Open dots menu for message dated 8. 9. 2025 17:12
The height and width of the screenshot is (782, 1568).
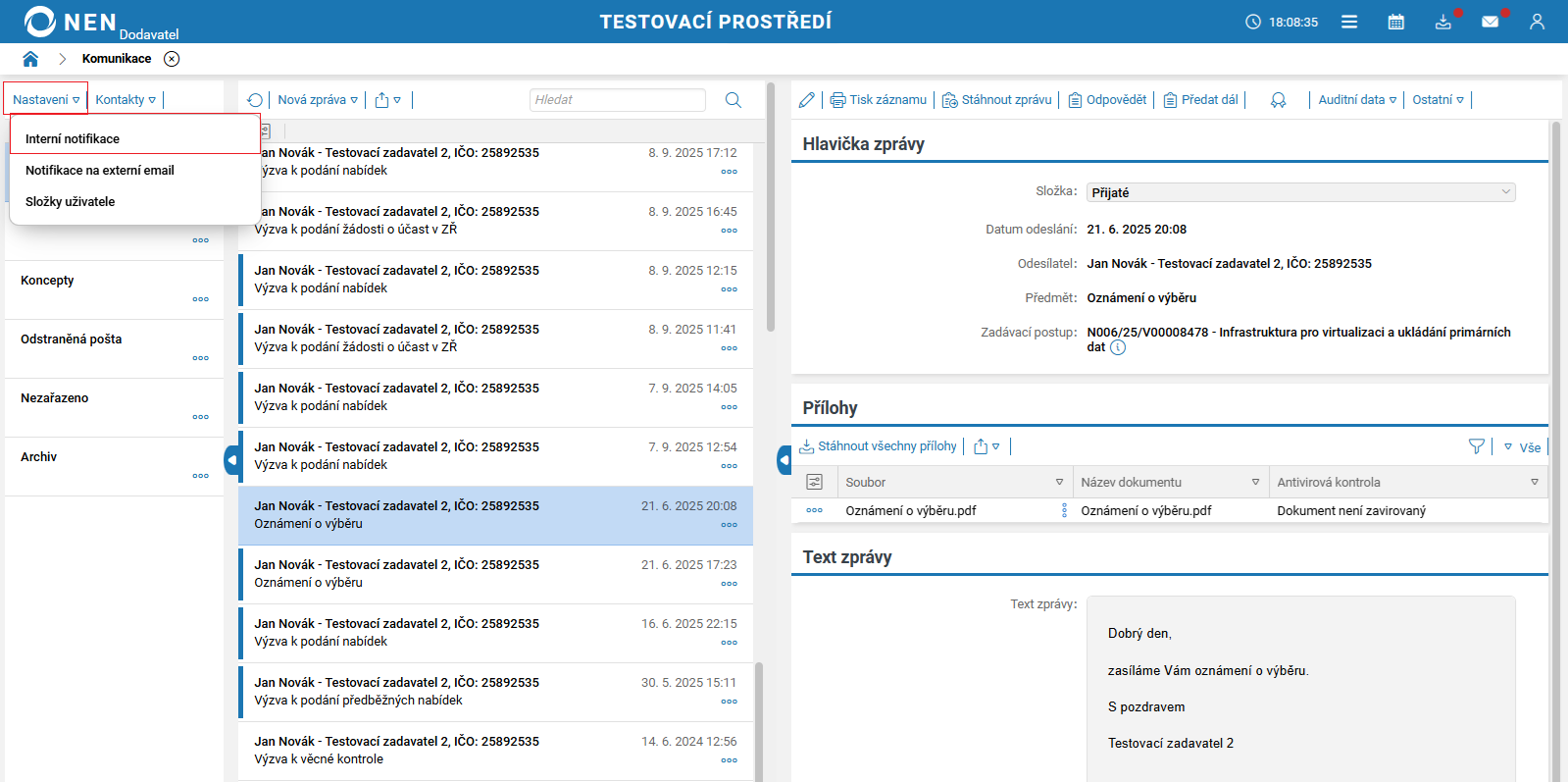730,172
